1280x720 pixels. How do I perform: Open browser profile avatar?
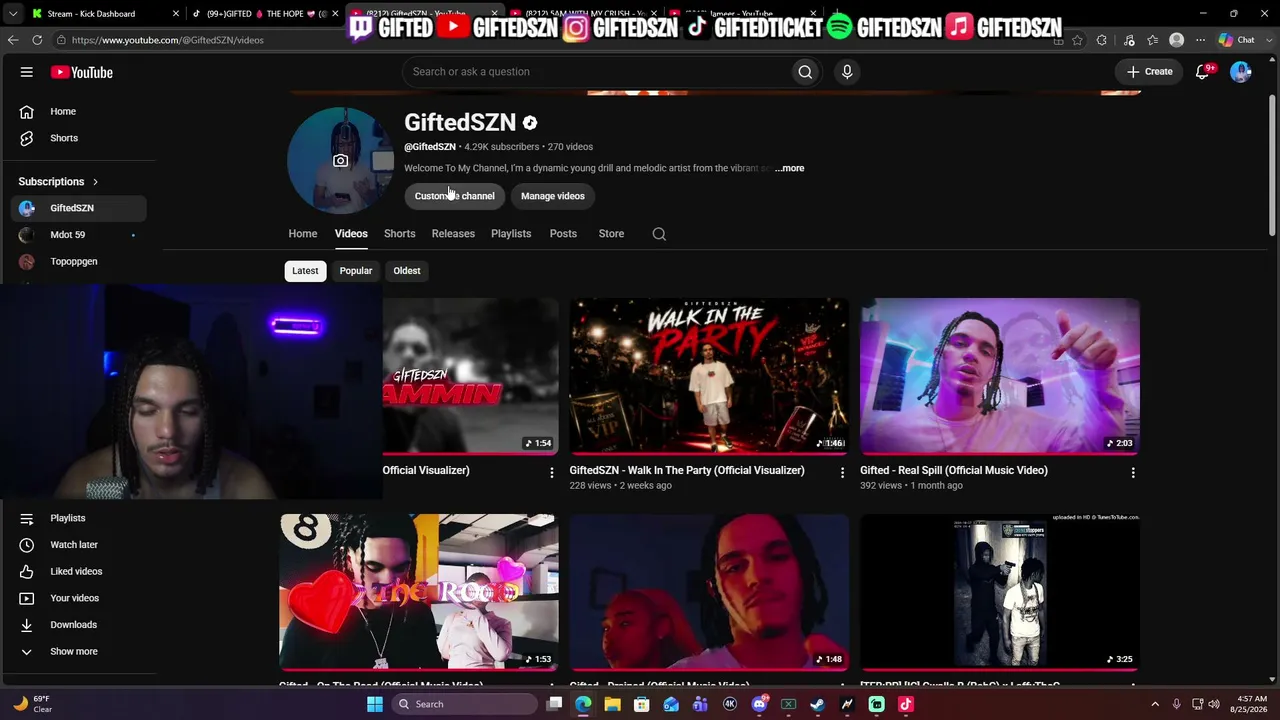tap(1177, 40)
